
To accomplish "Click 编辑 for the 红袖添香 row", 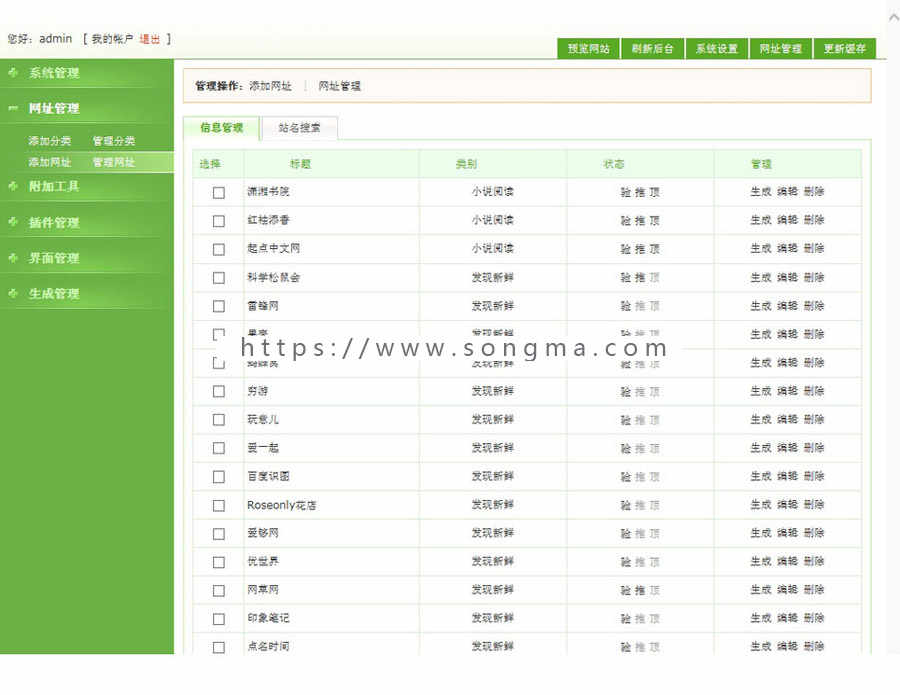I will [x=787, y=220].
